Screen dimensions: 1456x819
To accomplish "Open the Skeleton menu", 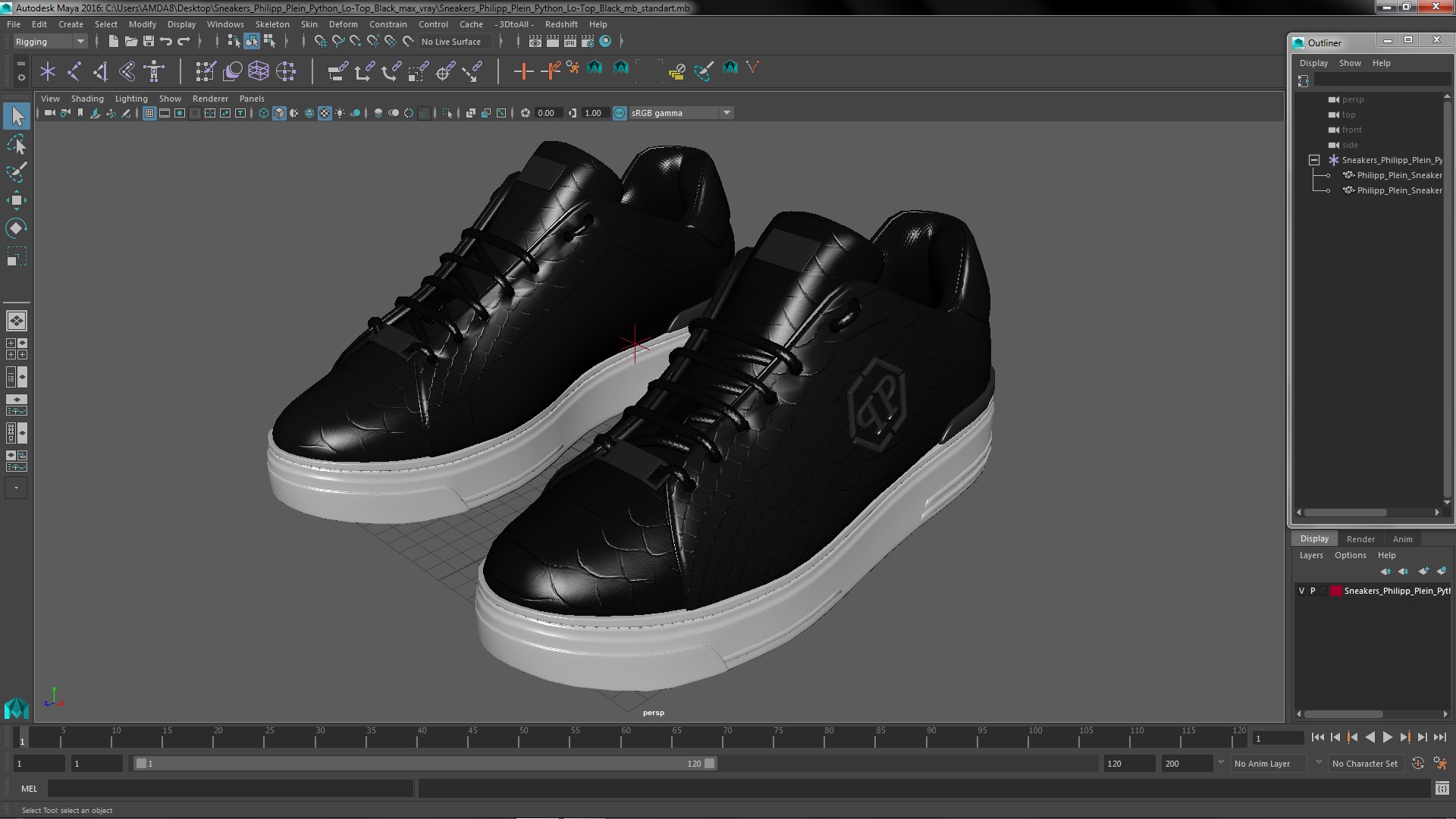I will tap(272, 24).
